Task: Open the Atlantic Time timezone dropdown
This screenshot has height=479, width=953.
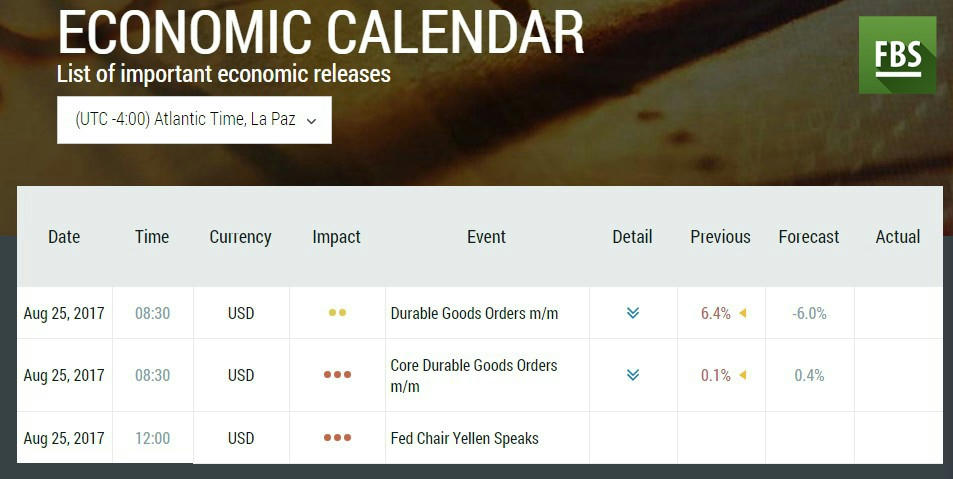Action: [194, 120]
